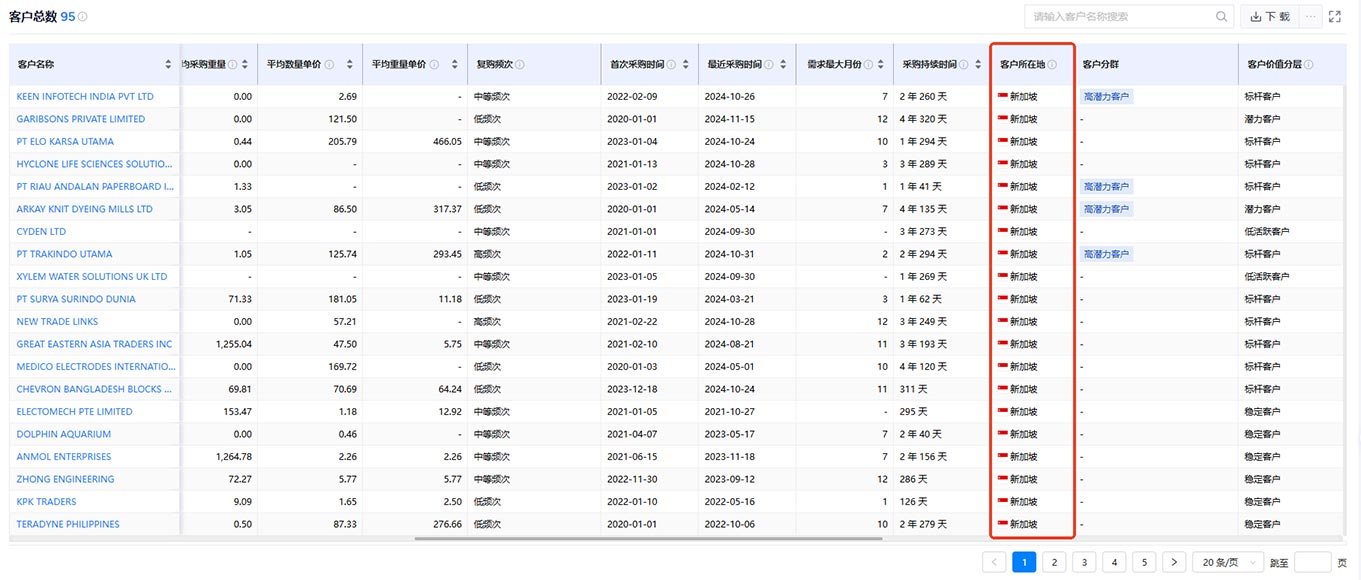Viewport: 1361px width, 580px height.
Task: Open CYDEN LTD customer link
Action: pos(42,232)
